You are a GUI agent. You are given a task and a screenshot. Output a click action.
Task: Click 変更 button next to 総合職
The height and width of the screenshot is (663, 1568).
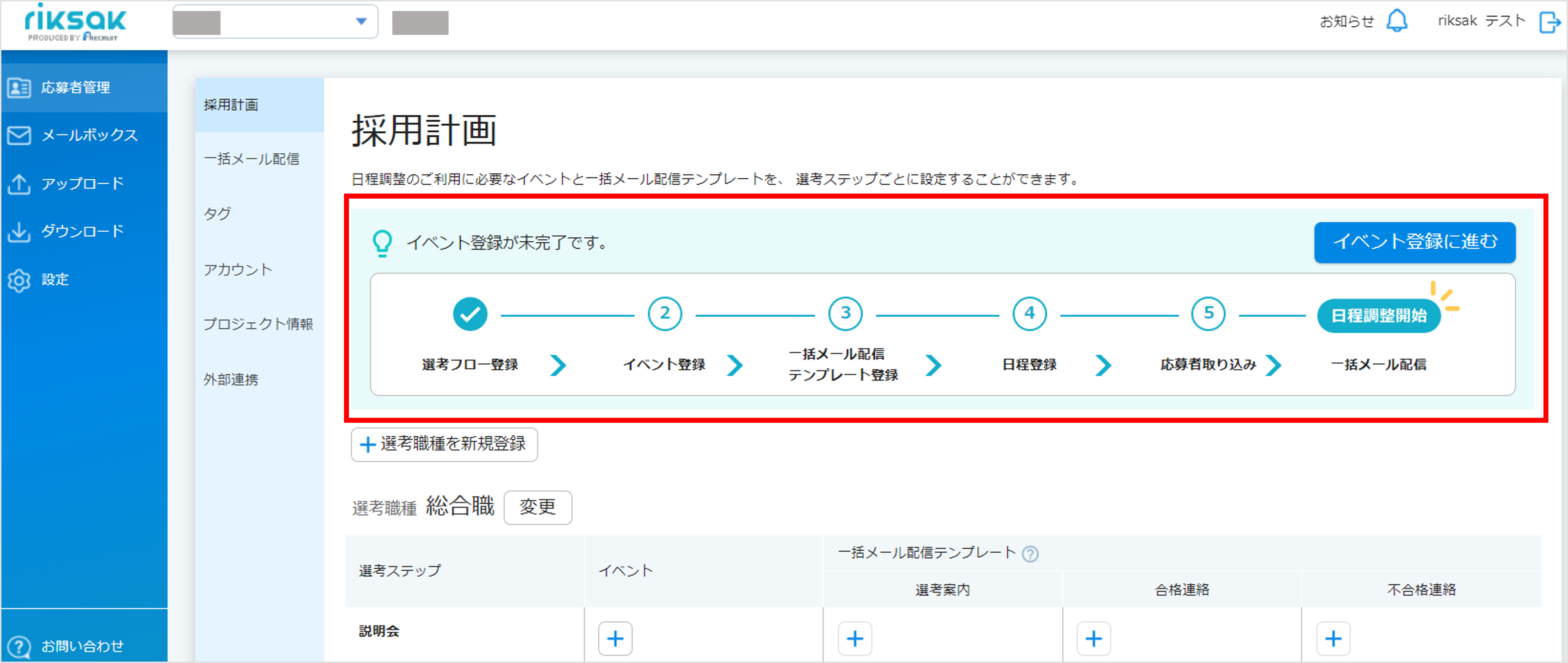pyautogui.click(x=537, y=507)
